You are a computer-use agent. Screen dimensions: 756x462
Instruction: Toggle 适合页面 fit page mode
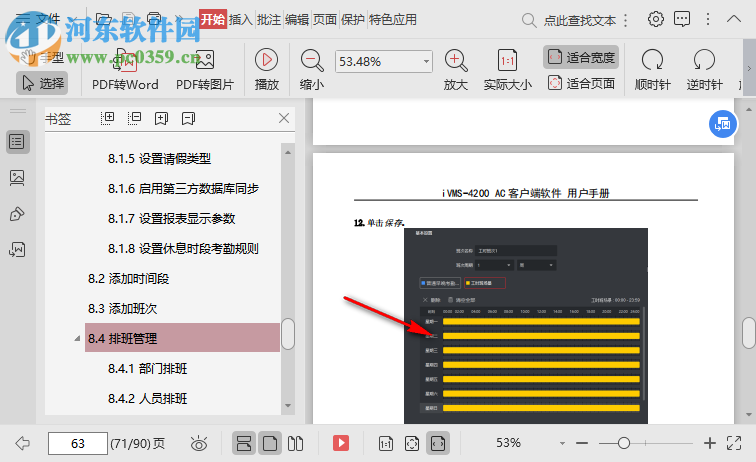pyautogui.click(x=581, y=83)
